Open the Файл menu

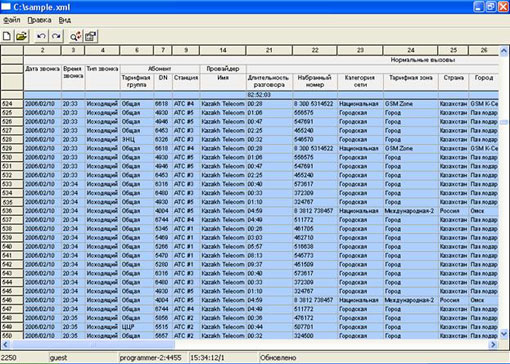(12, 20)
